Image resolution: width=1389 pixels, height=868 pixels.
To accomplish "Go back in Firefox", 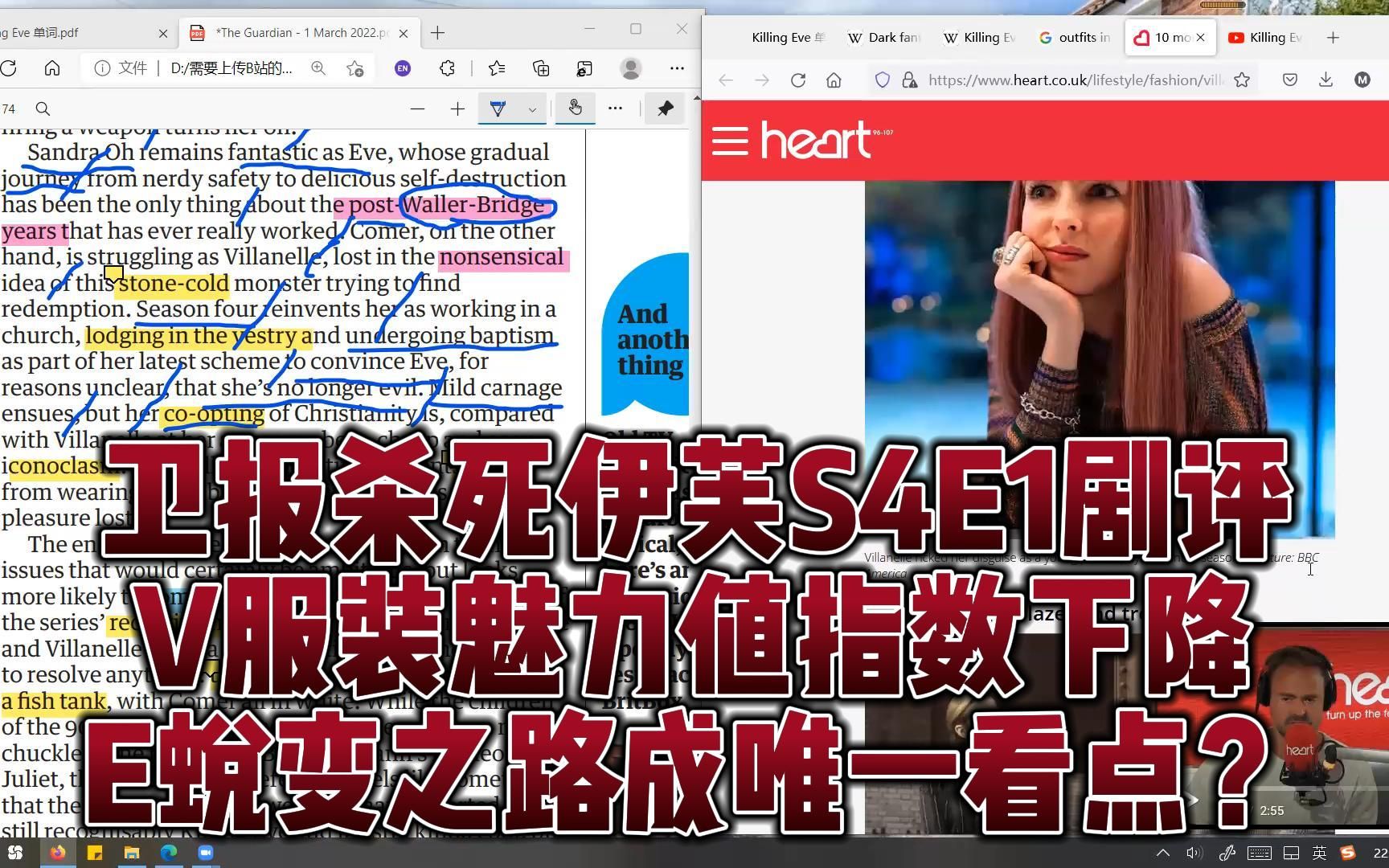I will (726, 80).
